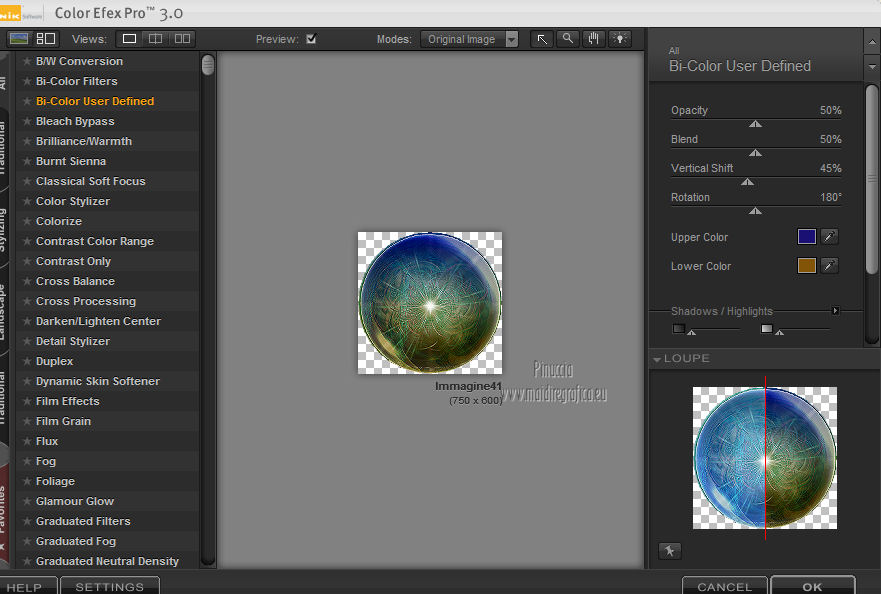Collapse the LOUPE panel
The height and width of the screenshot is (594, 881).
[x=657, y=359]
